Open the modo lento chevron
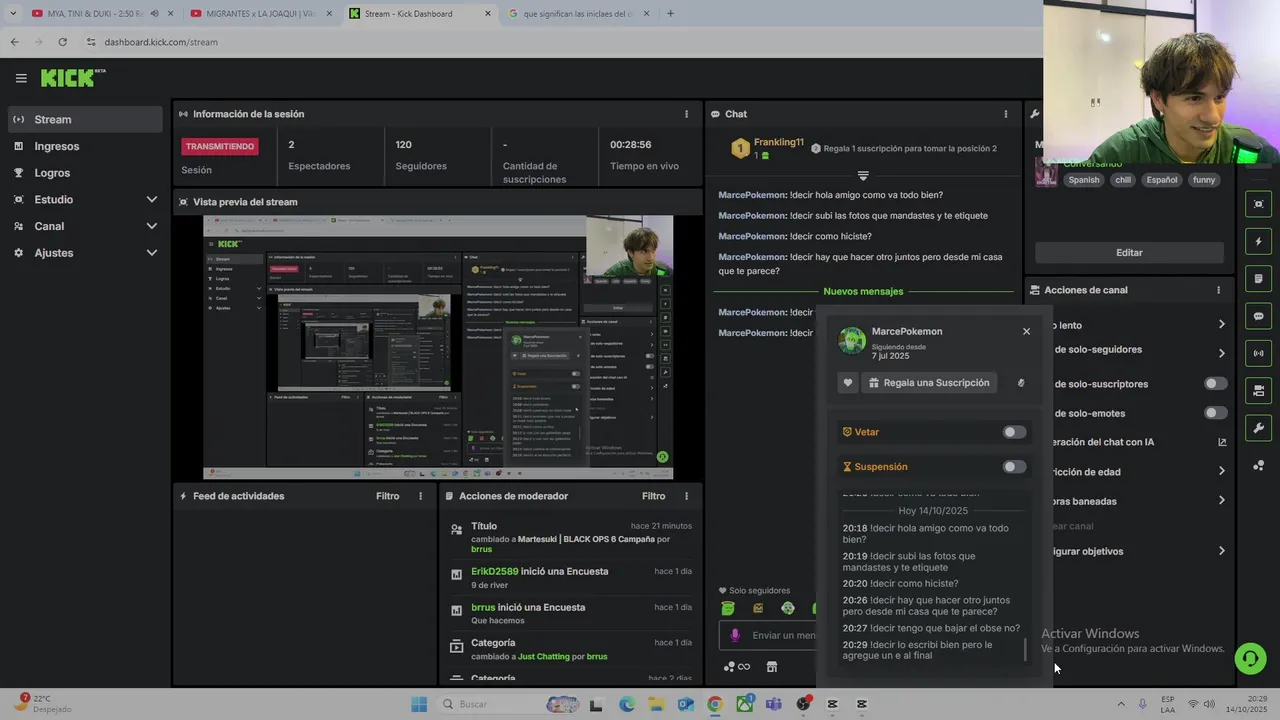This screenshot has height=720, width=1280. pos(1222,324)
